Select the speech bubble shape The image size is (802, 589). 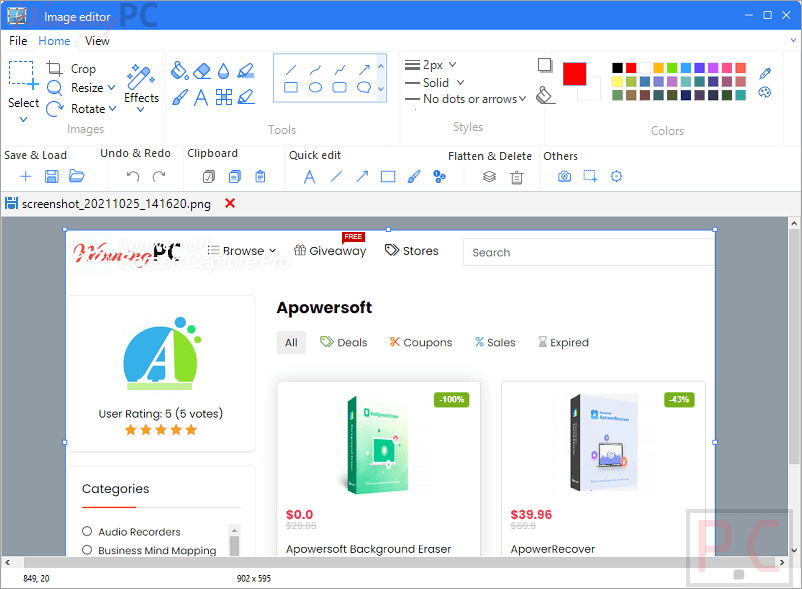pyautogui.click(x=364, y=87)
